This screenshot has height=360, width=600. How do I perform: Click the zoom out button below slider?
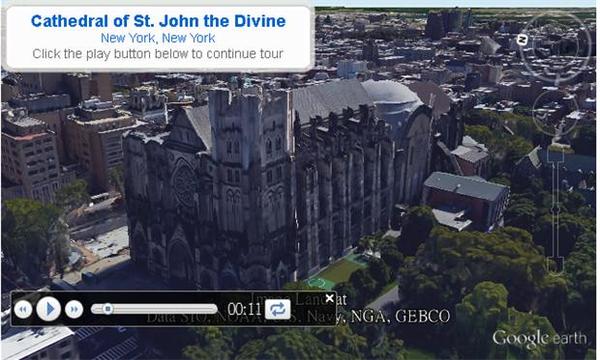(556, 265)
